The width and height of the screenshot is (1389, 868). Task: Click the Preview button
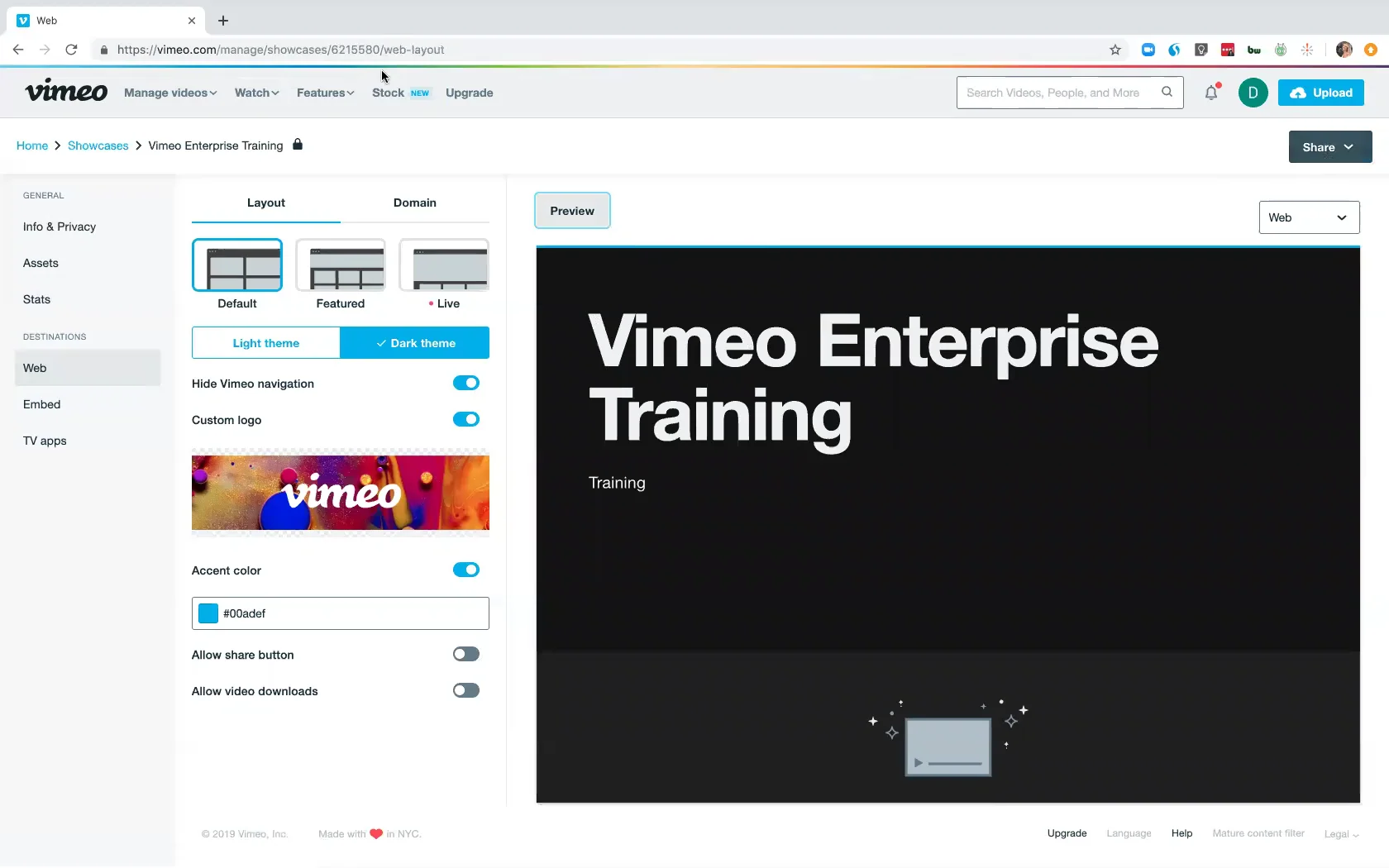(572, 211)
